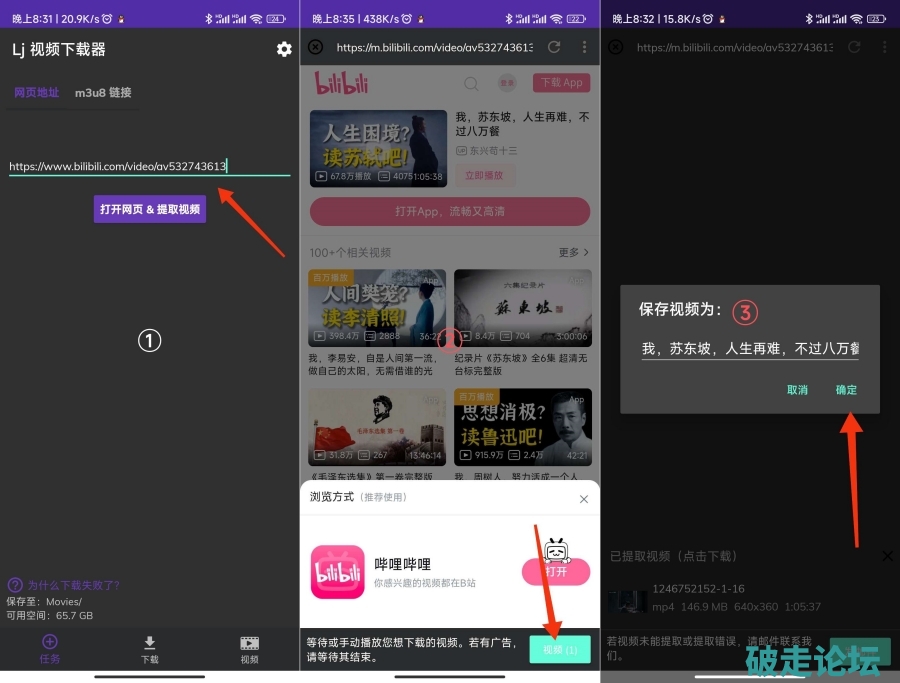Switch to the m3u8 链接 tab
The width and height of the screenshot is (900, 683).
point(103,93)
